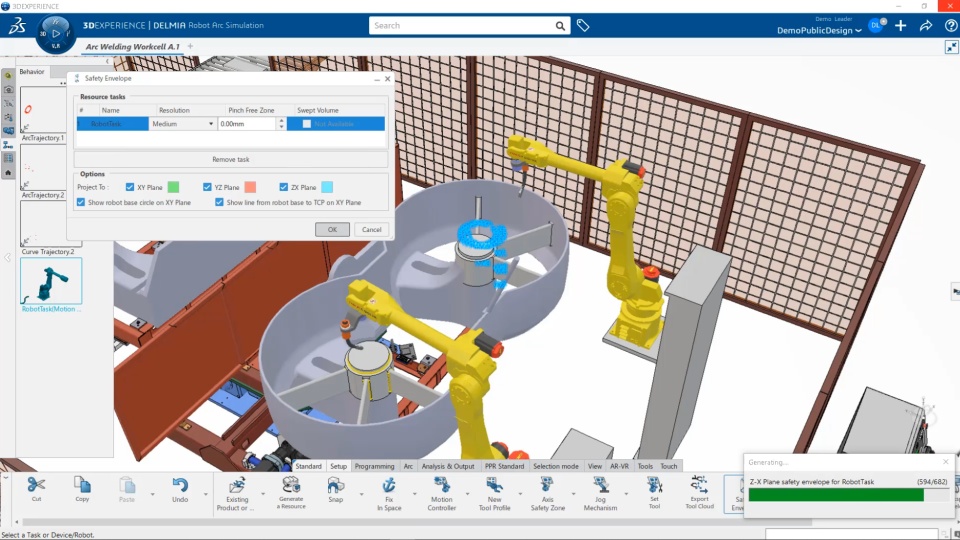Toggle the Swept Volume Not Available checkbox

click(307, 124)
